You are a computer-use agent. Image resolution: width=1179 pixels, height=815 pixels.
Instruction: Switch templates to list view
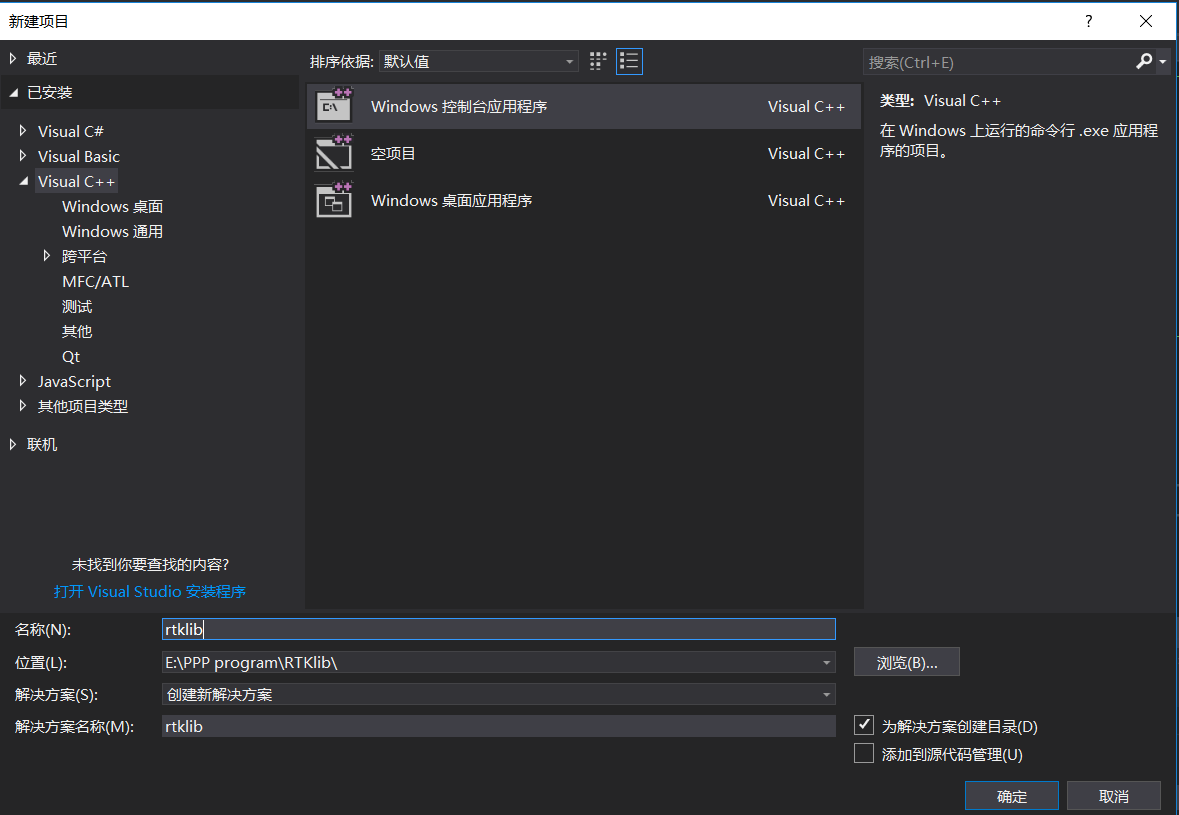click(x=629, y=61)
